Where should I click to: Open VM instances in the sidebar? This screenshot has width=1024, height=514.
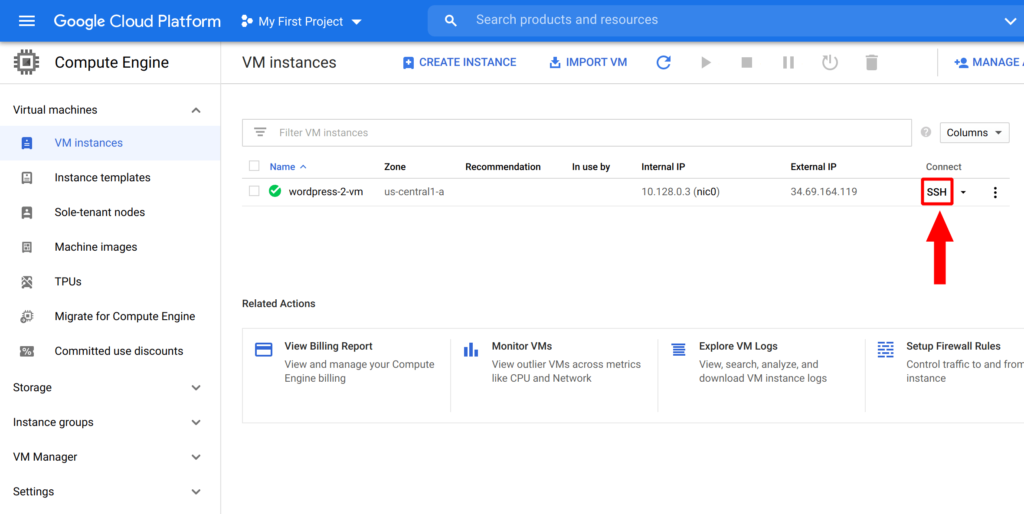(x=110, y=143)
